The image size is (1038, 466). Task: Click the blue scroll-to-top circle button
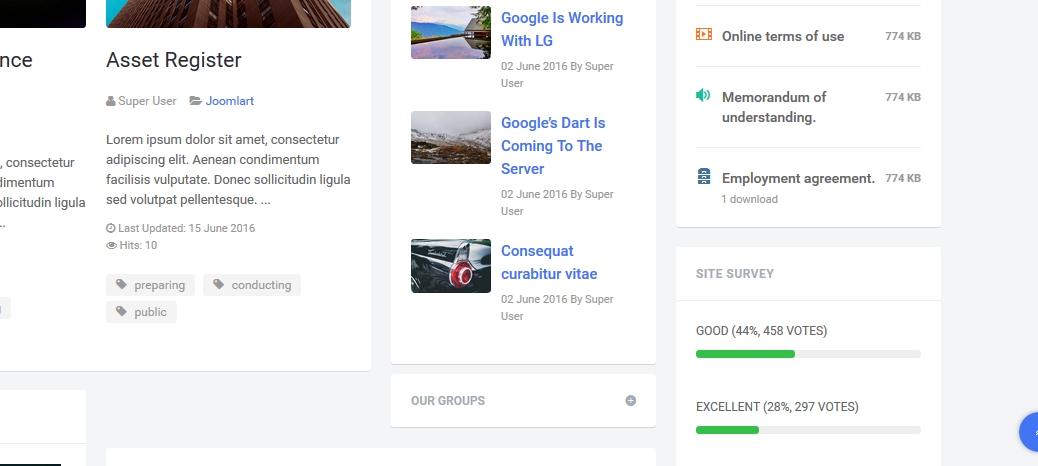click(1030, 432)
